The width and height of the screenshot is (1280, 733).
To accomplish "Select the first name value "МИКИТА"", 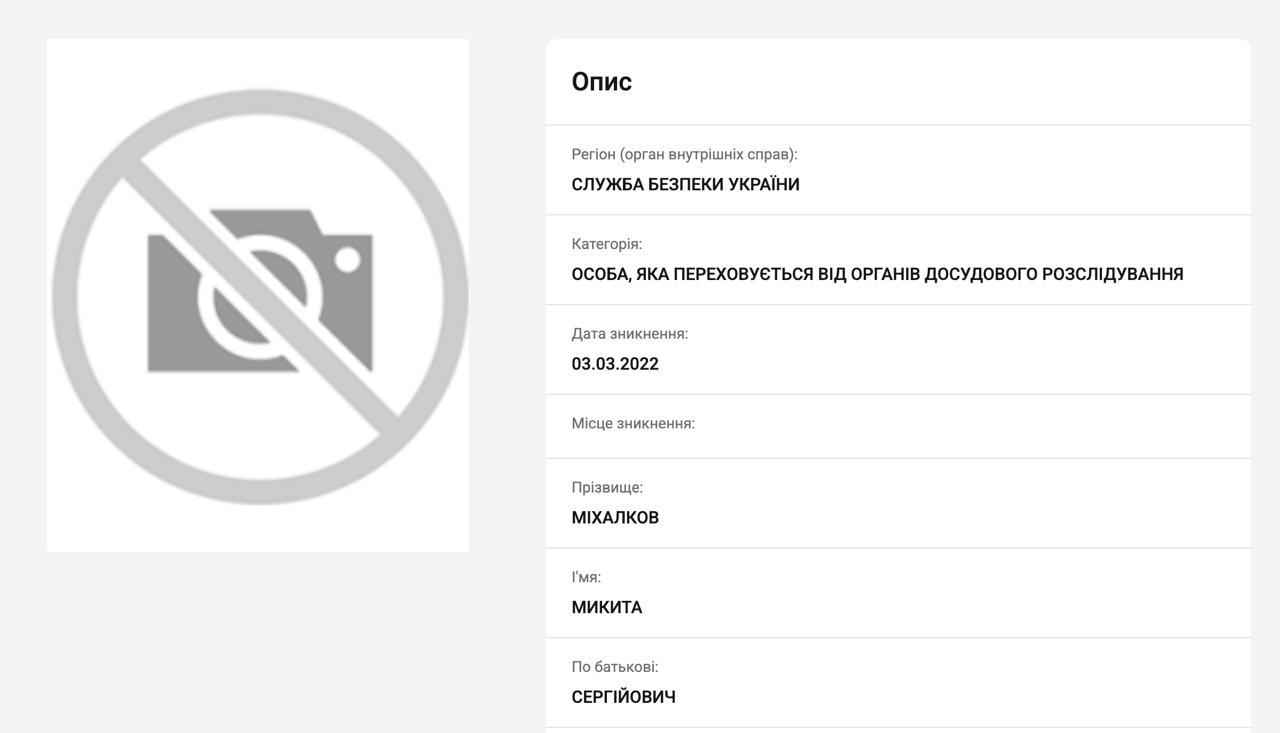I will 606,608.
